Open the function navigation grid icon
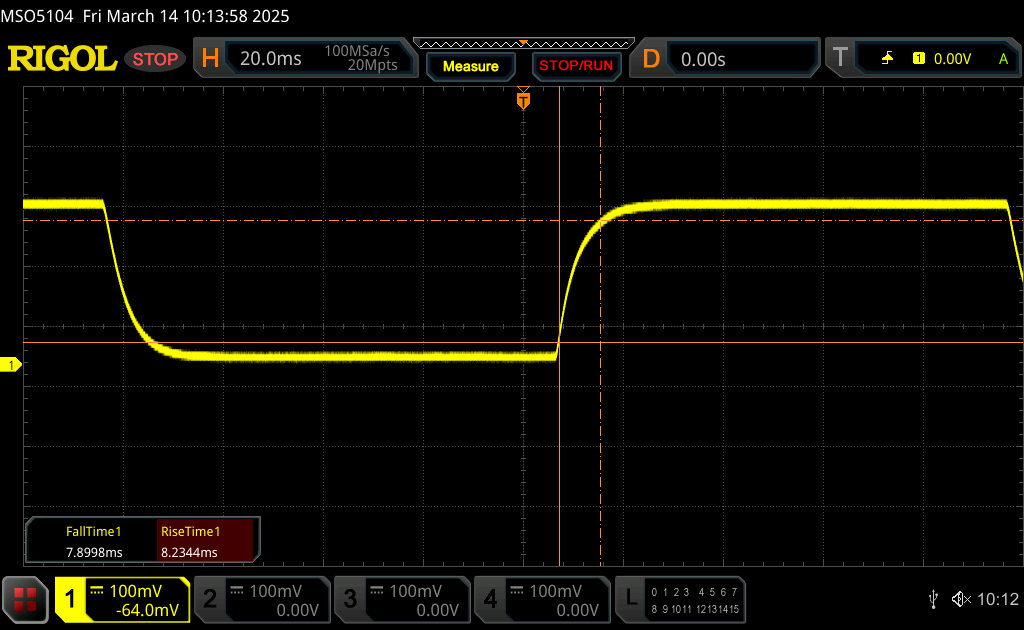This screenshot has height=630, width=1024. tap(25, 599)
